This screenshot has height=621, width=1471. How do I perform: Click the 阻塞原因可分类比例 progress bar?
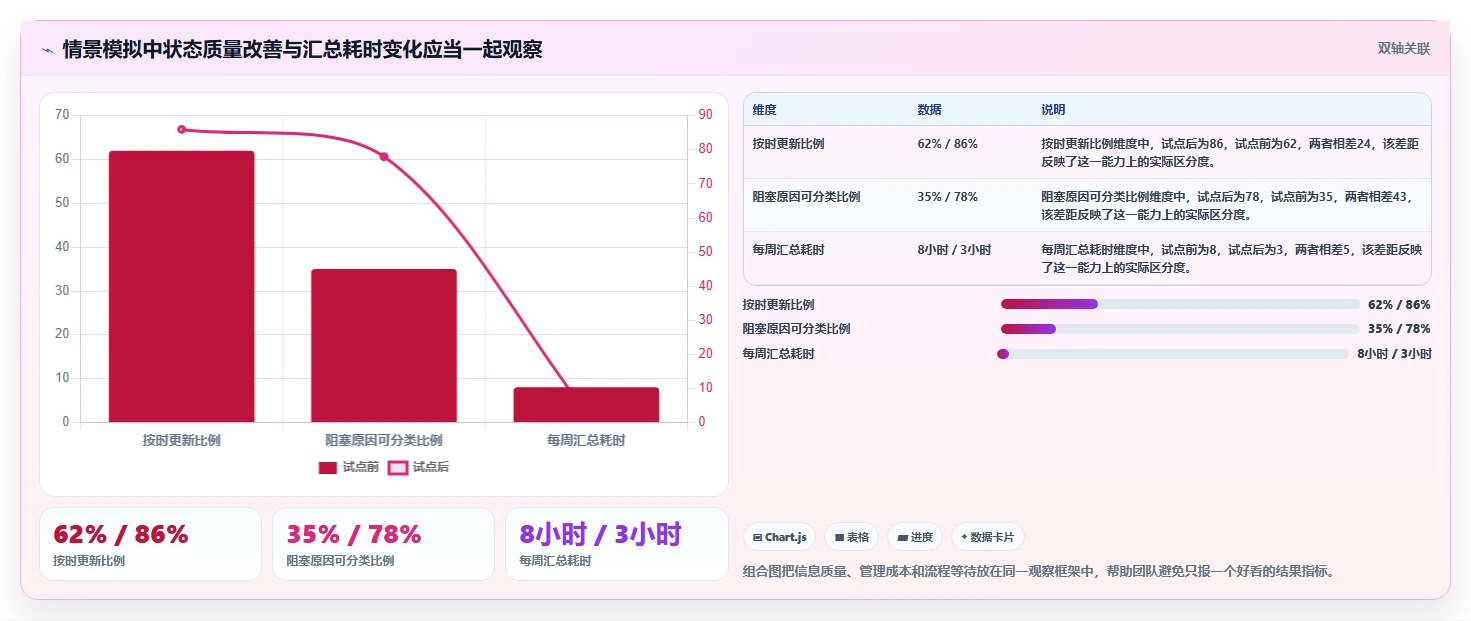click(1180, 328)
